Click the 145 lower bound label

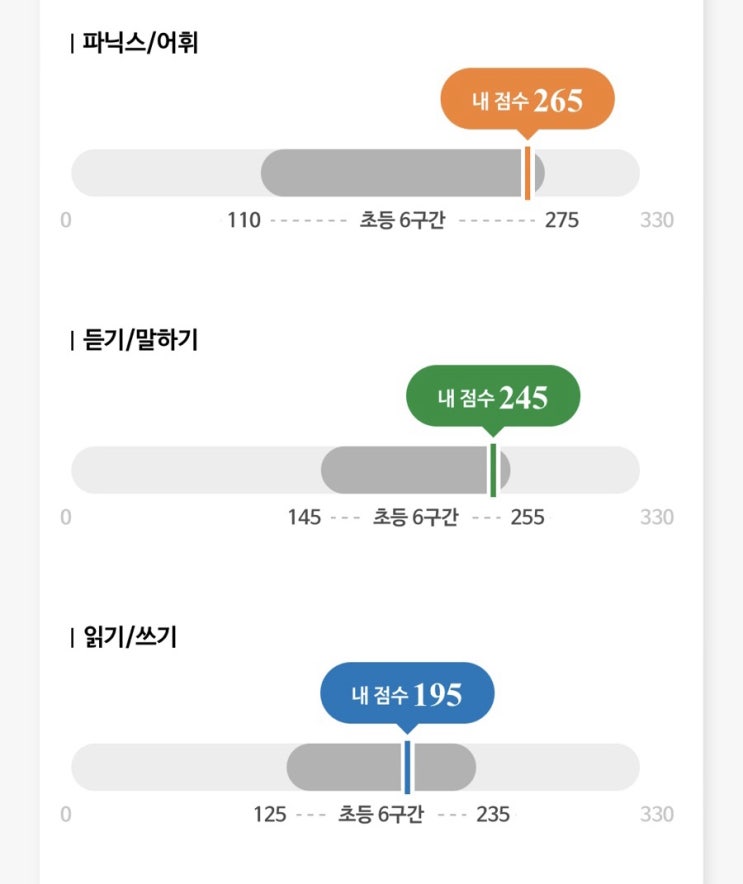304,517
